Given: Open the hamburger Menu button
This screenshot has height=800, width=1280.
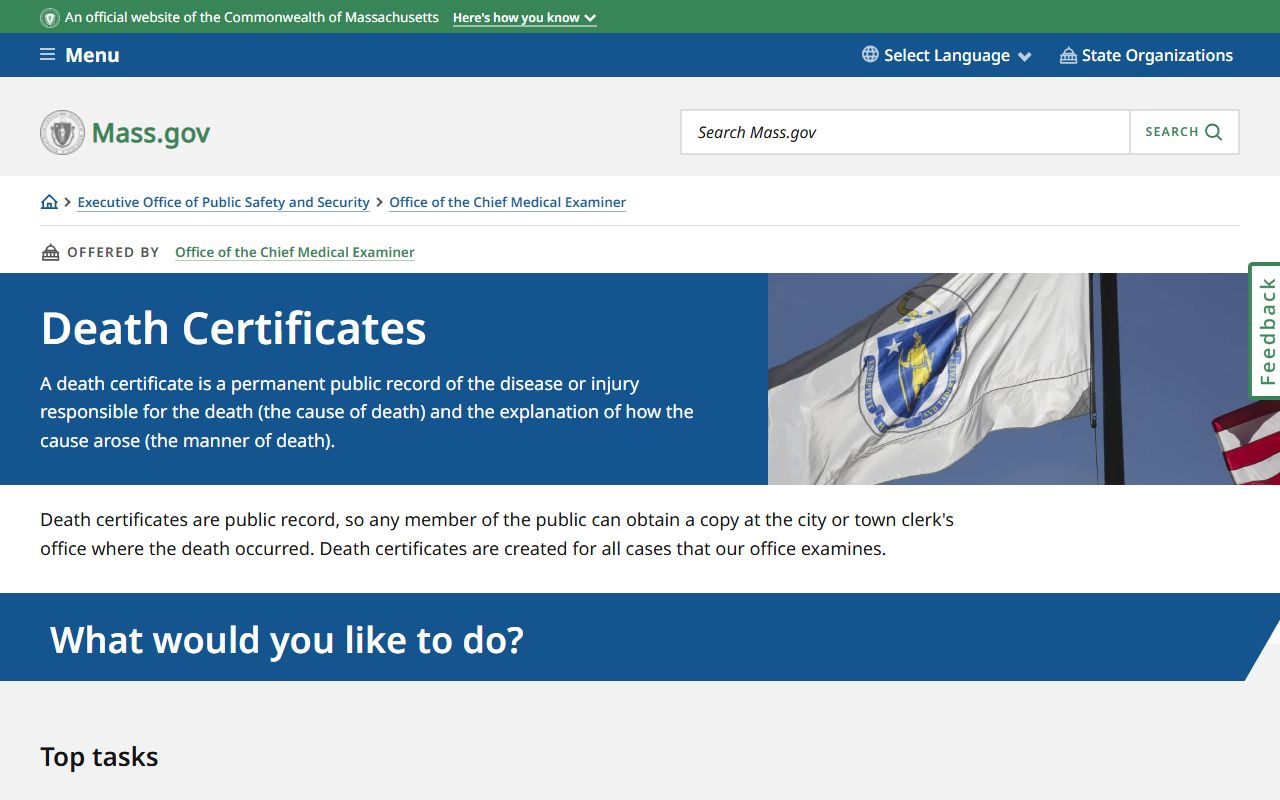Looking at the screenshot, I should point(79,55).
